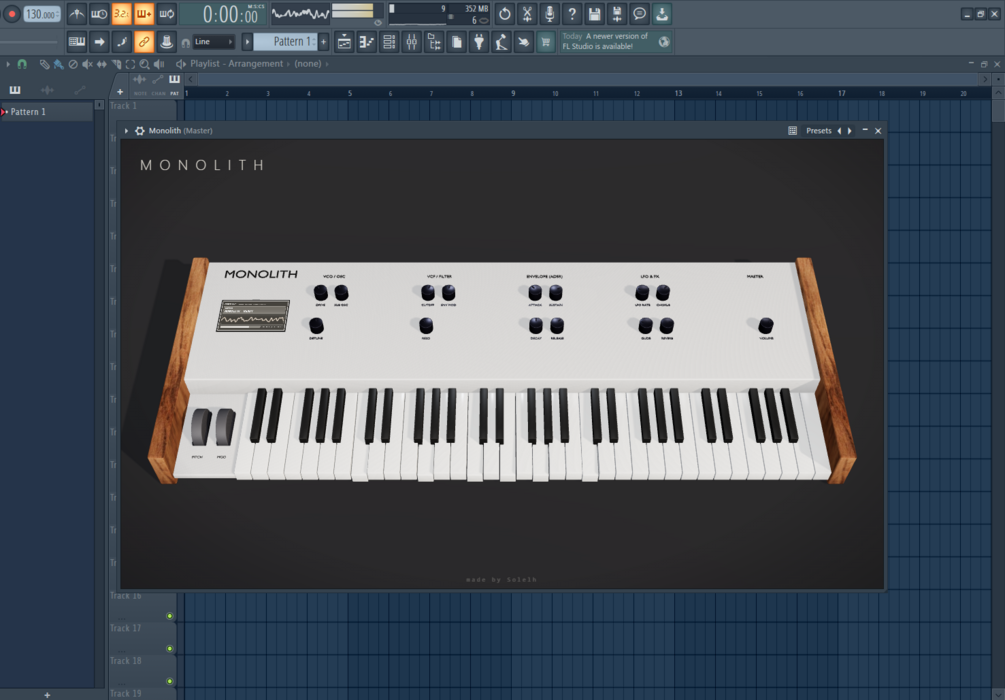Open the plugin picker plug icon

[479, 42]
